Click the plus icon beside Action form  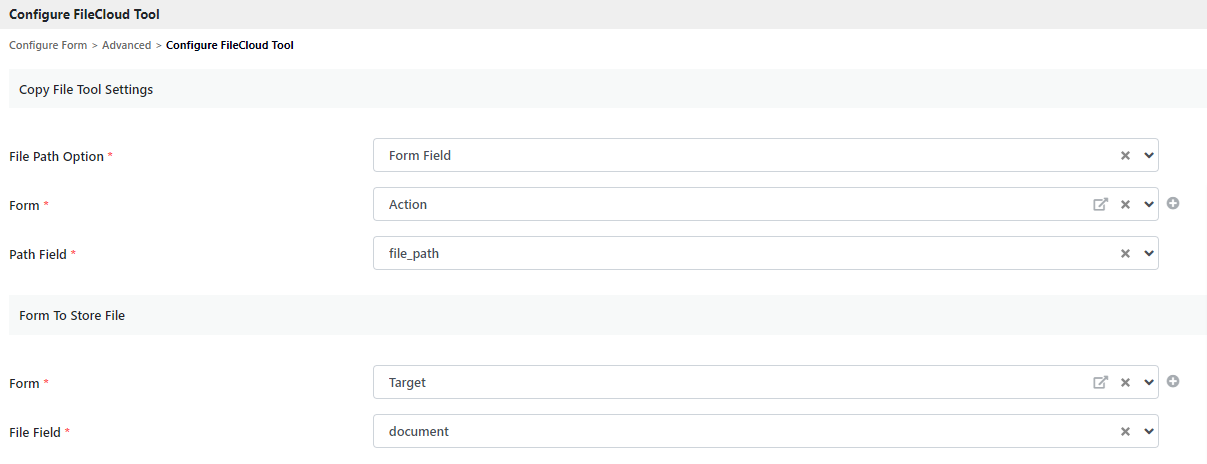[x=1174, y=203]
